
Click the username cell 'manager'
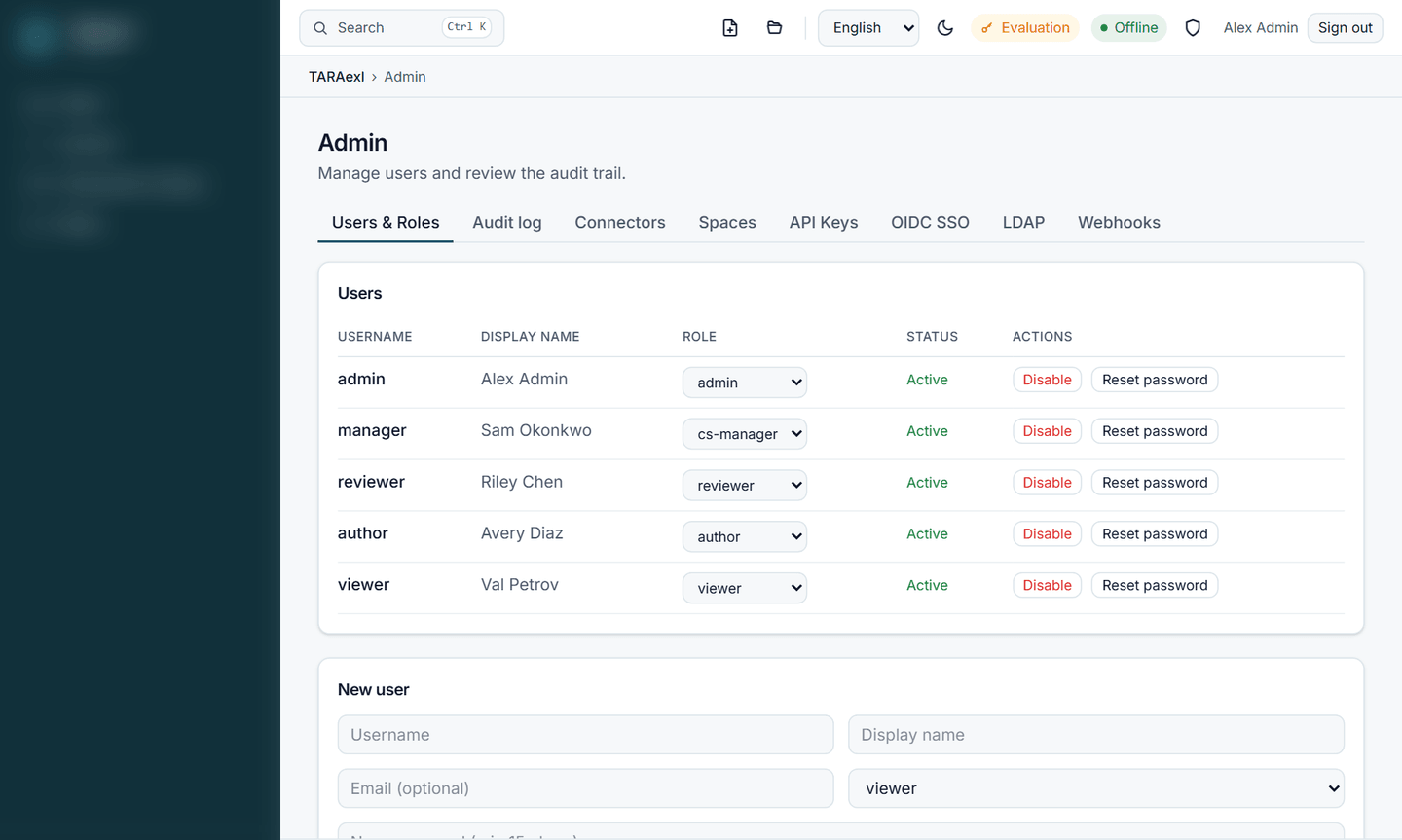[372, 430]
